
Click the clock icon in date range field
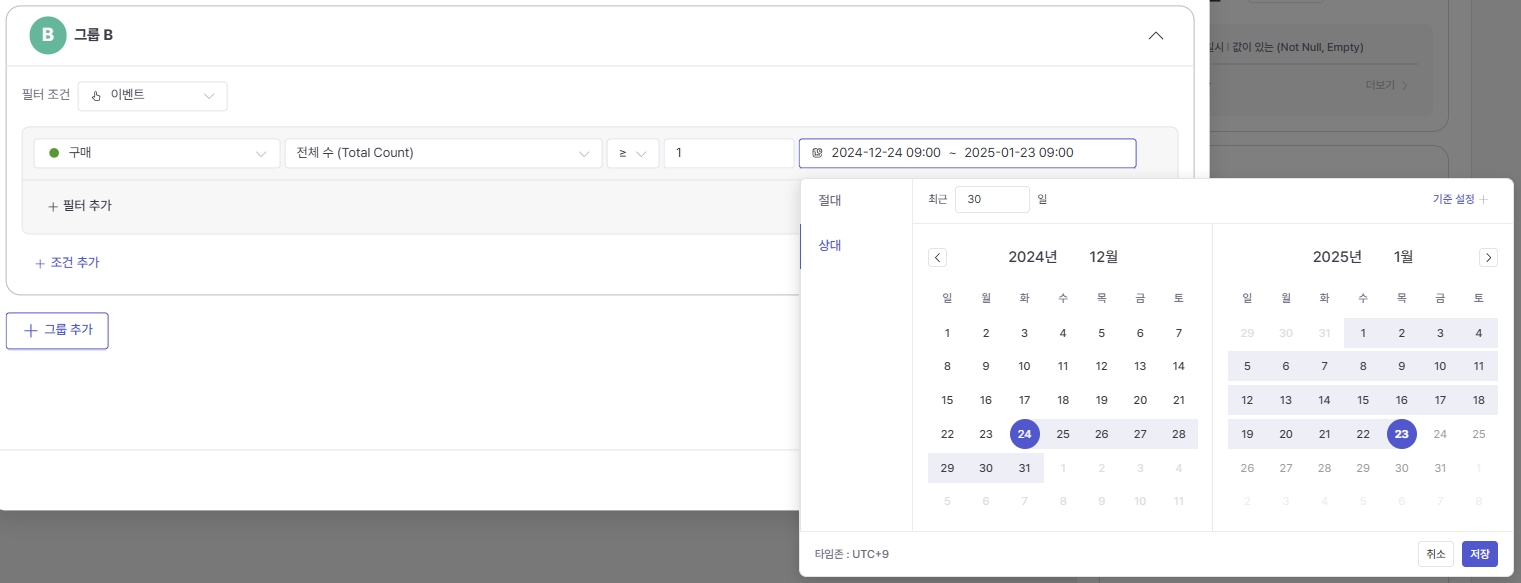(x=817, y=153)
